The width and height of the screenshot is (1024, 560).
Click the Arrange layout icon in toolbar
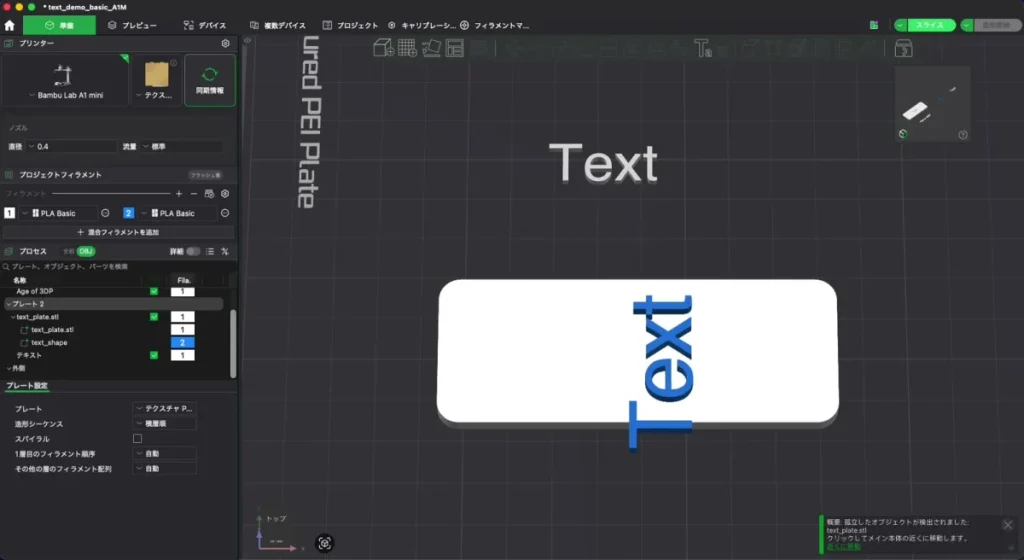point(455,48)
